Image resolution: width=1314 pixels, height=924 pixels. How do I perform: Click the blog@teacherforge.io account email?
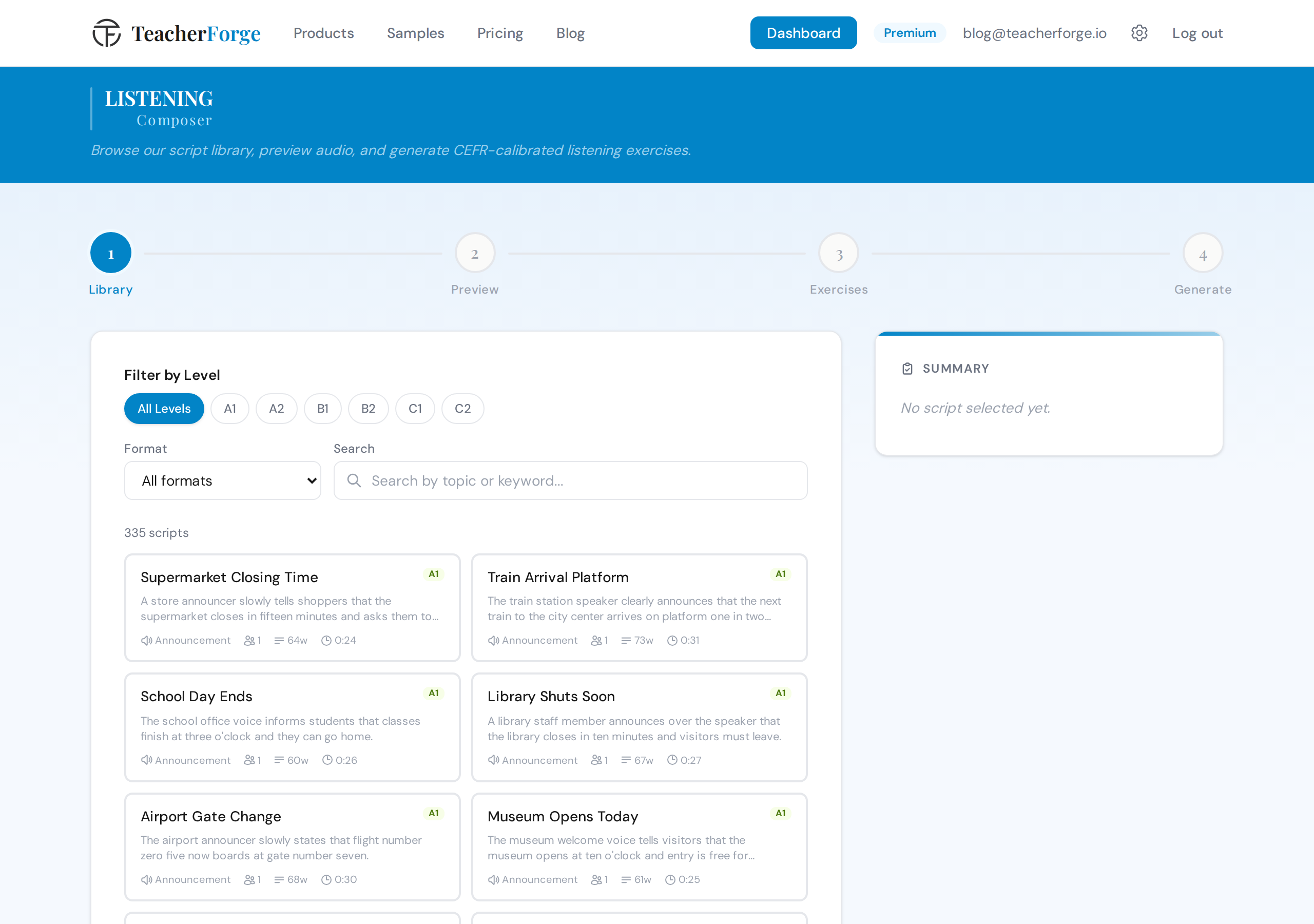[x=1034, y=33]
